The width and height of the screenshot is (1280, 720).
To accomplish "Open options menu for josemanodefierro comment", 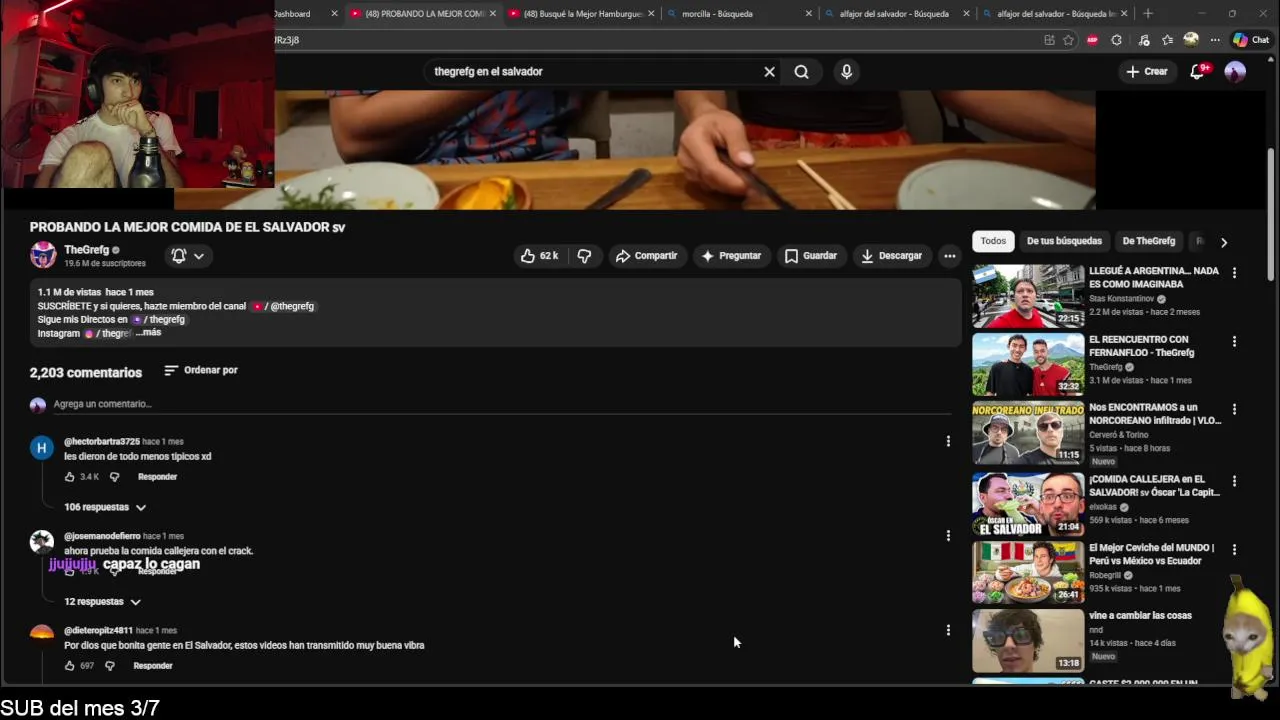I will tap(948, 536).
